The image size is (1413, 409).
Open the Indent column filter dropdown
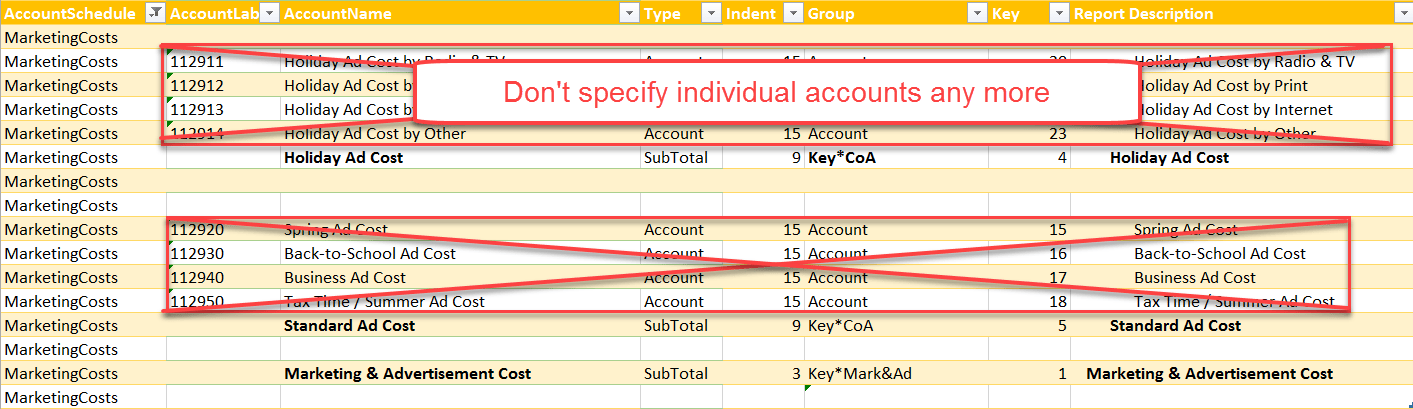click(793, 14)
